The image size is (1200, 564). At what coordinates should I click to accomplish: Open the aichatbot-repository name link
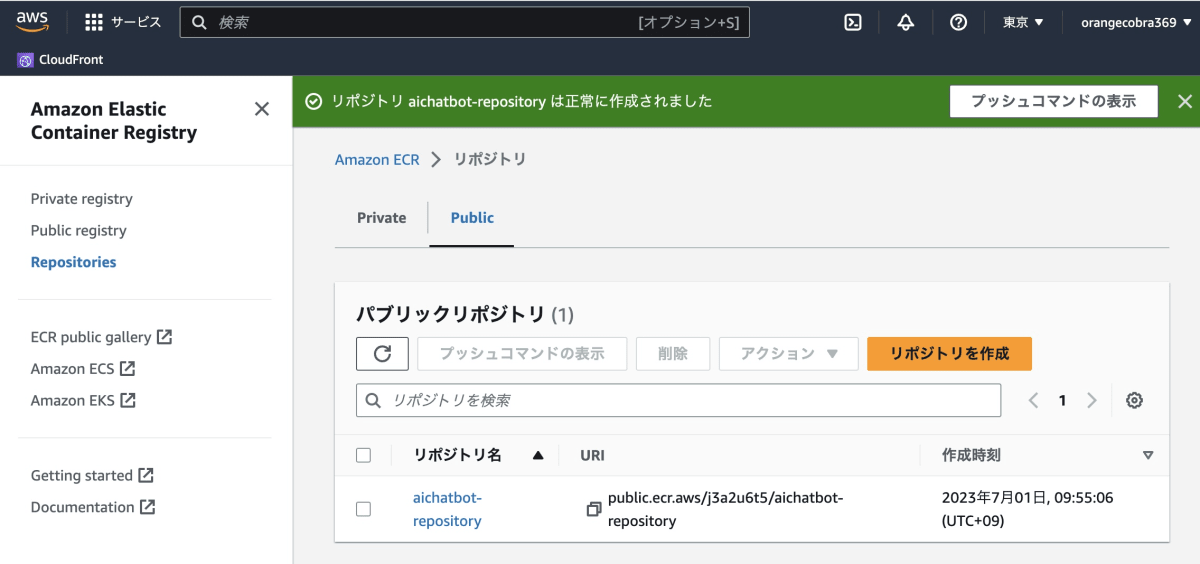pos(447,509)
